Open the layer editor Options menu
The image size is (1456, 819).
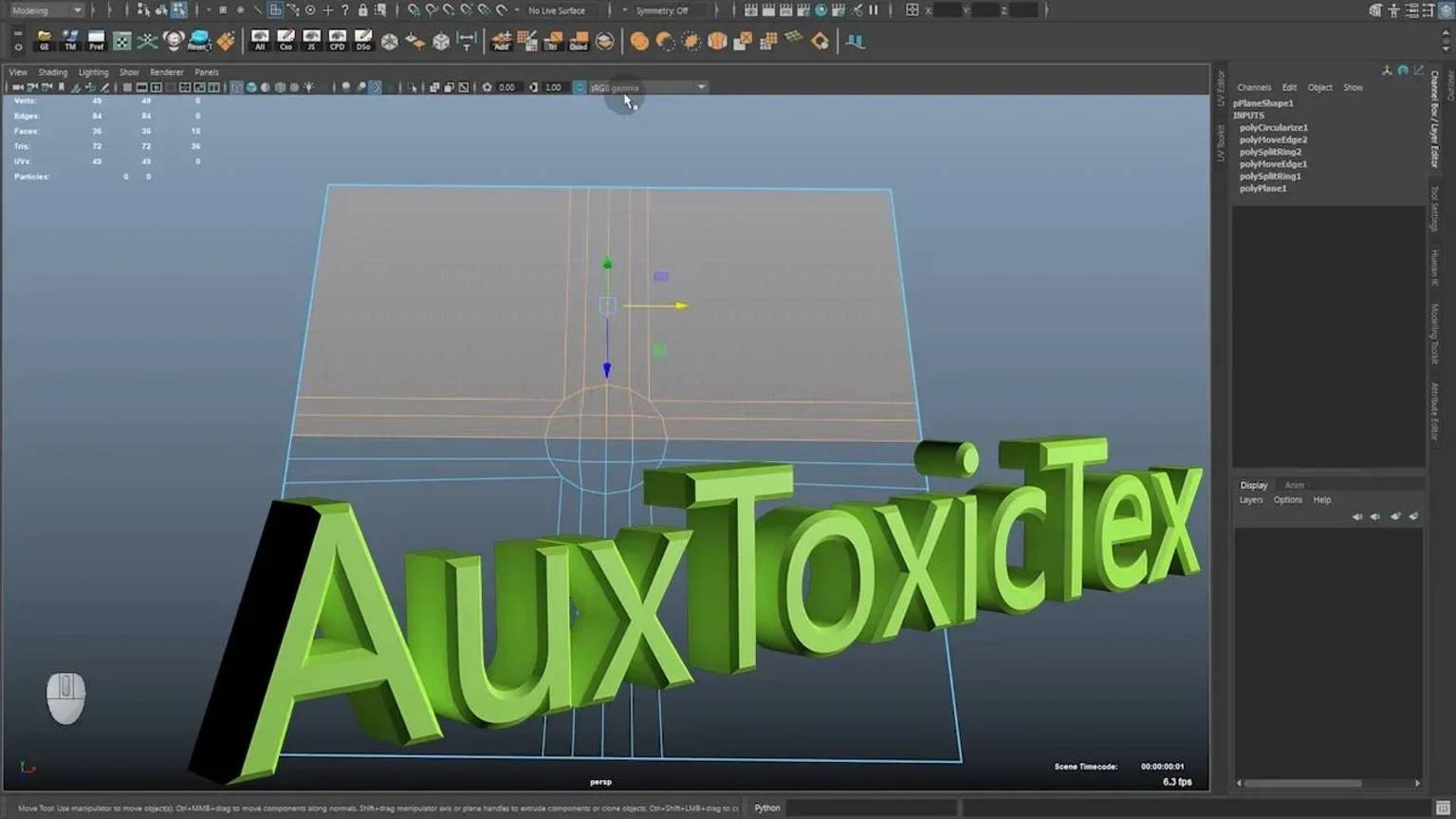[x=1287, y=500]
